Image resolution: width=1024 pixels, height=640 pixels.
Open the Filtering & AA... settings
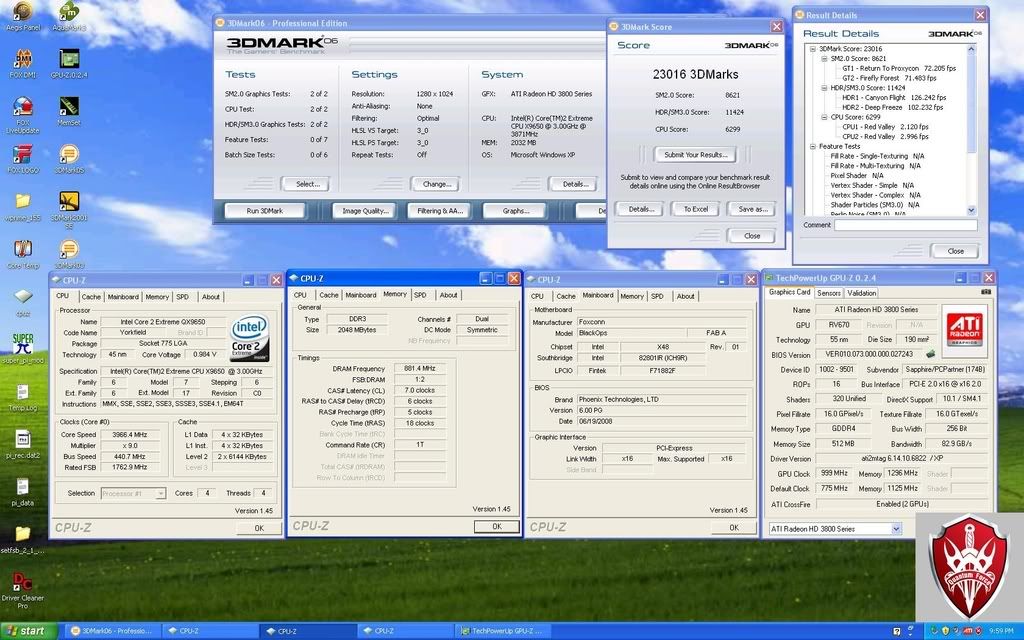(x=440, y=211)
